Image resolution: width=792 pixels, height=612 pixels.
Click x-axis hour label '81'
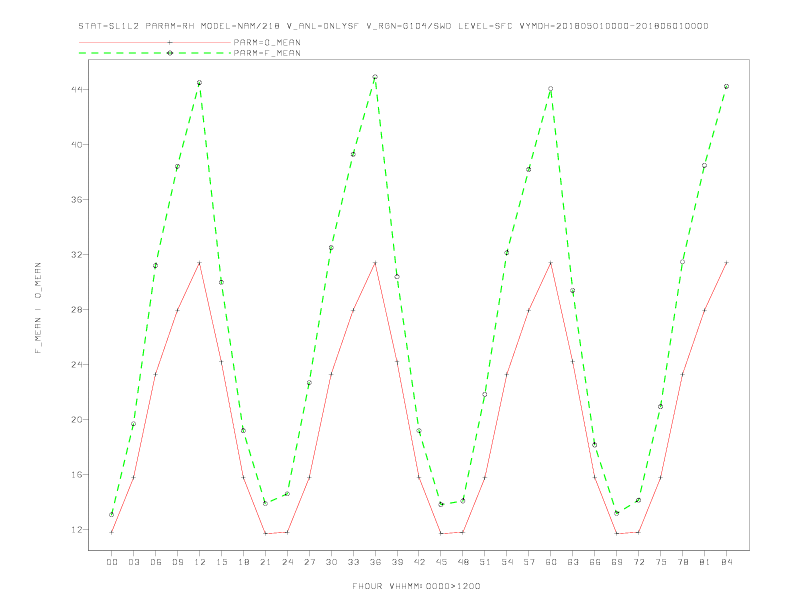705,562
